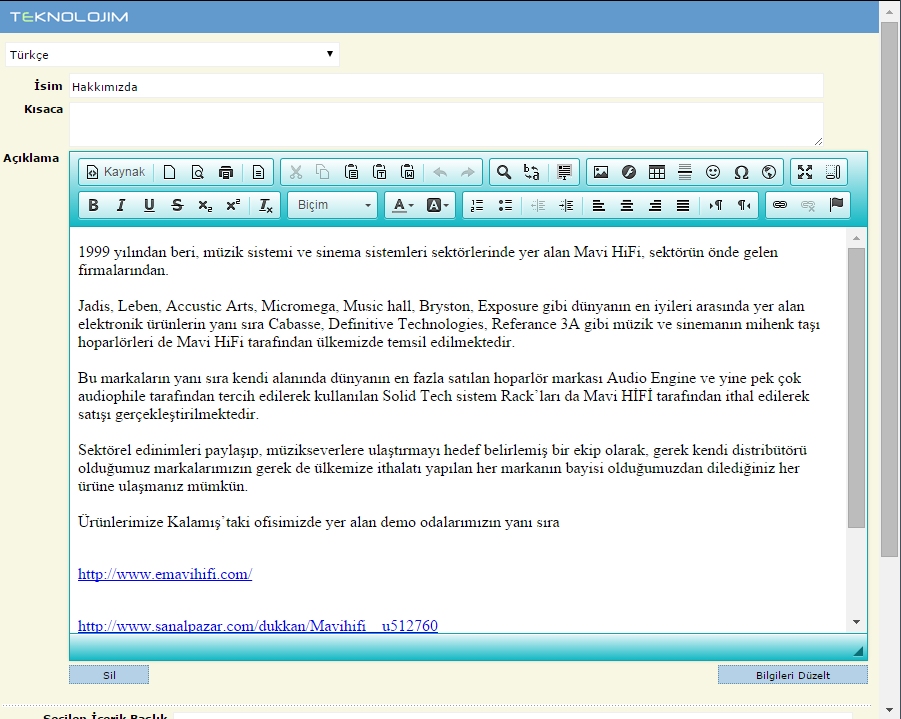This screenshot has height=719, width=901.
Task: Insert an anchor with the flag icon
Action: tap(836, 205)
